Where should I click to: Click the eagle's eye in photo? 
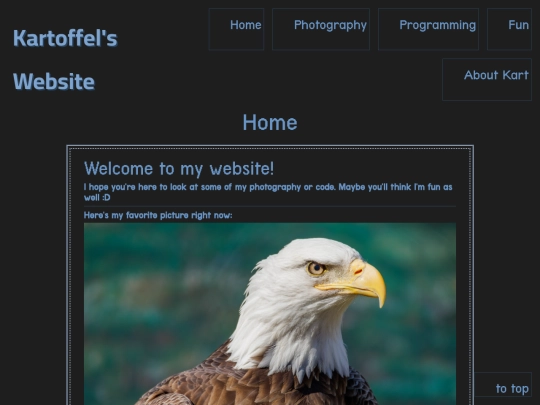click(x=316, y=268)
